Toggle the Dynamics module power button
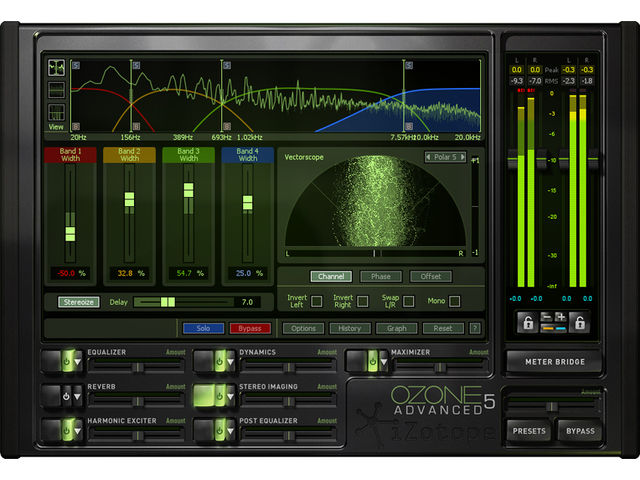The height and width of the screenshot is (480, 640). click(219, 362)
